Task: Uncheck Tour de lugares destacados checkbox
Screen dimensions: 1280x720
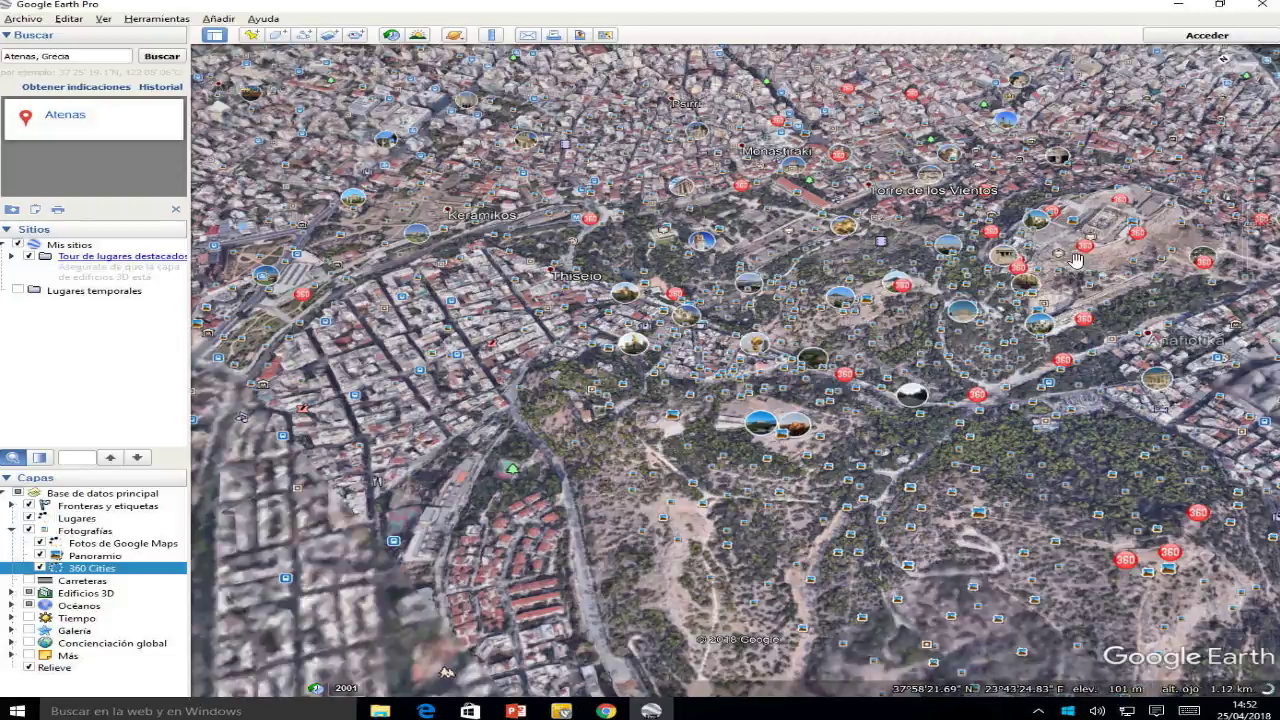Action: click(28, 256)
